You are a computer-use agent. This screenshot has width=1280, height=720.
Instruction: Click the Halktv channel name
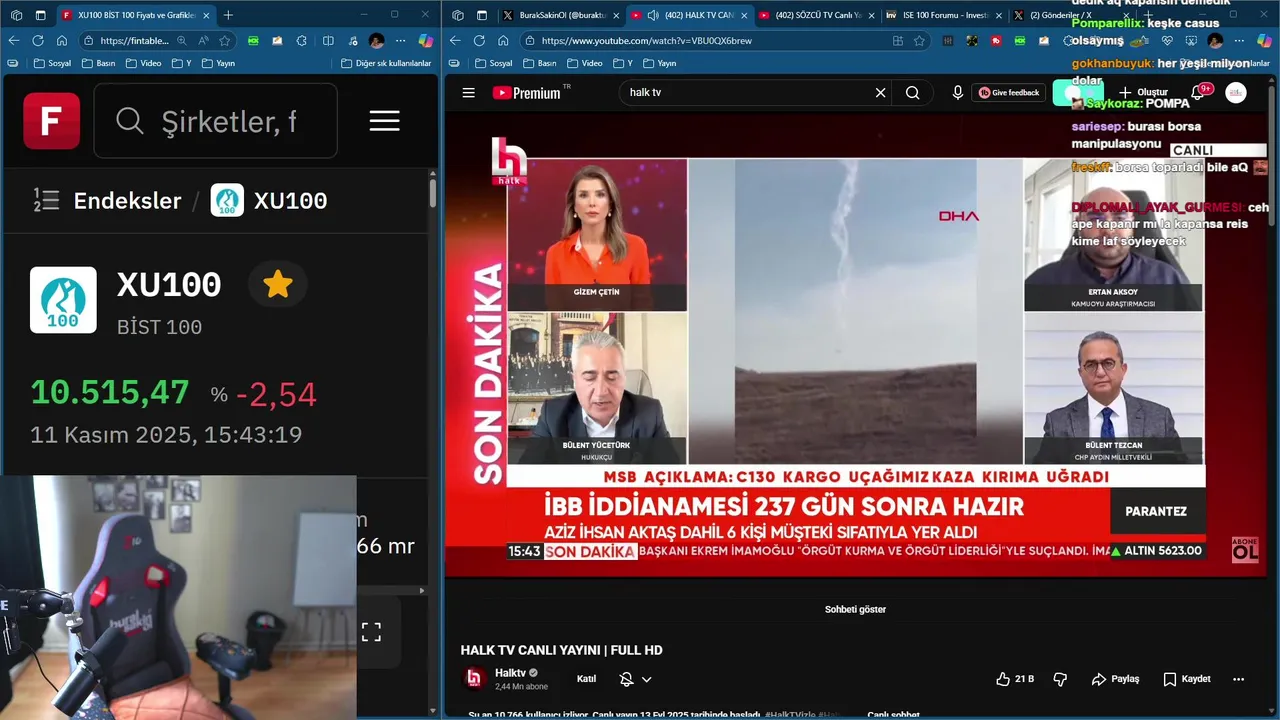(510, 673)
